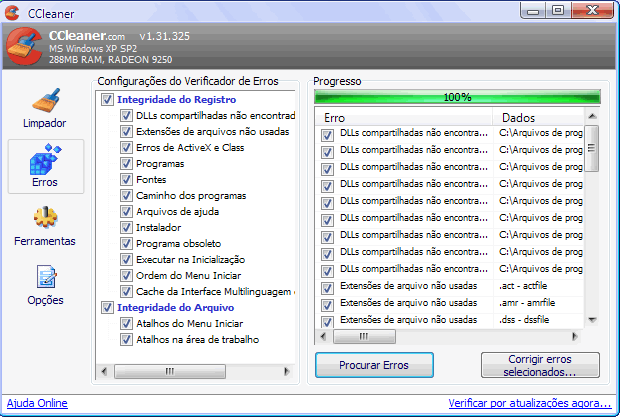Open the Opções settings section

(46, 285)
